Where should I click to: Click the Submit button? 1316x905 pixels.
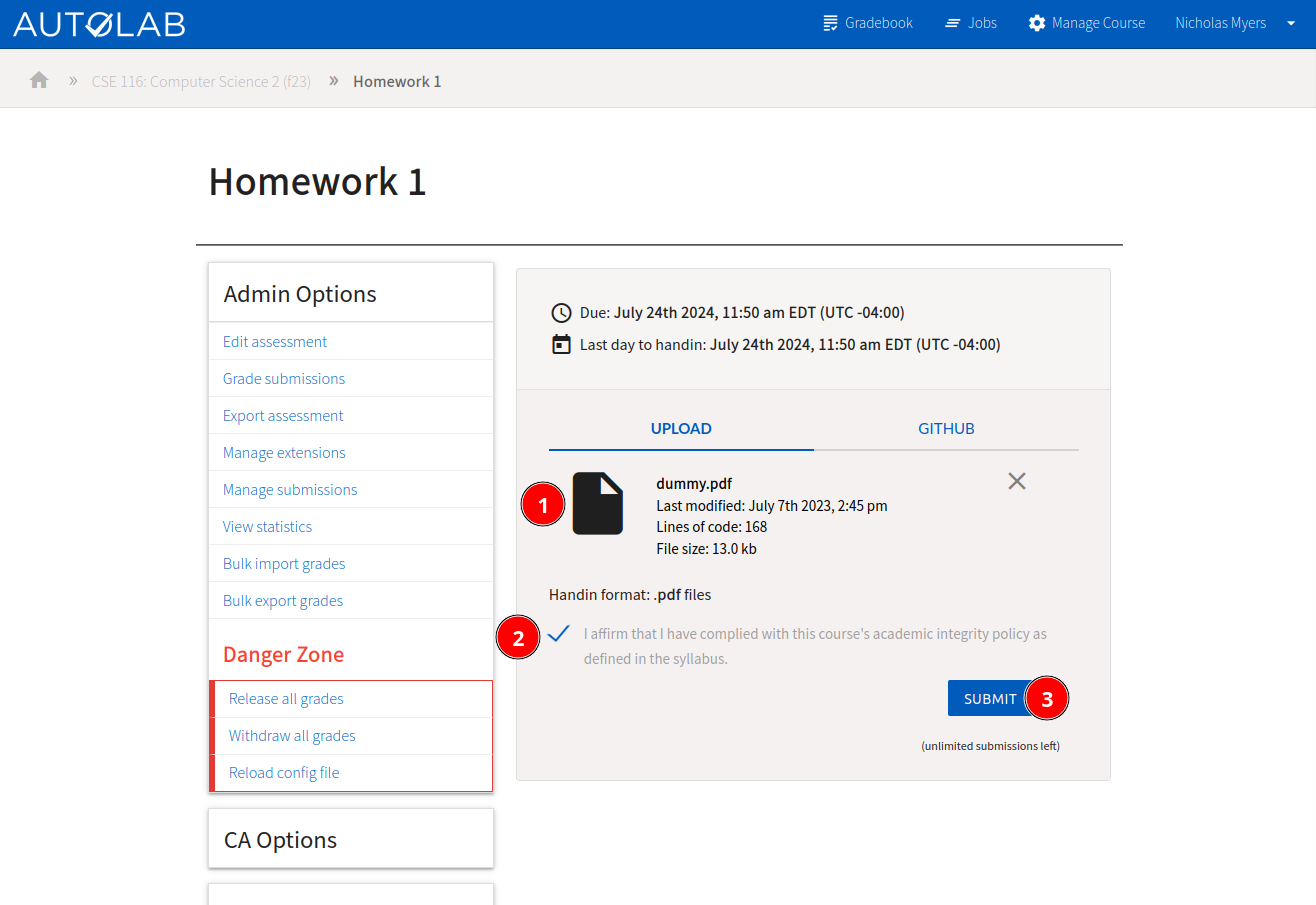[990, 698]
